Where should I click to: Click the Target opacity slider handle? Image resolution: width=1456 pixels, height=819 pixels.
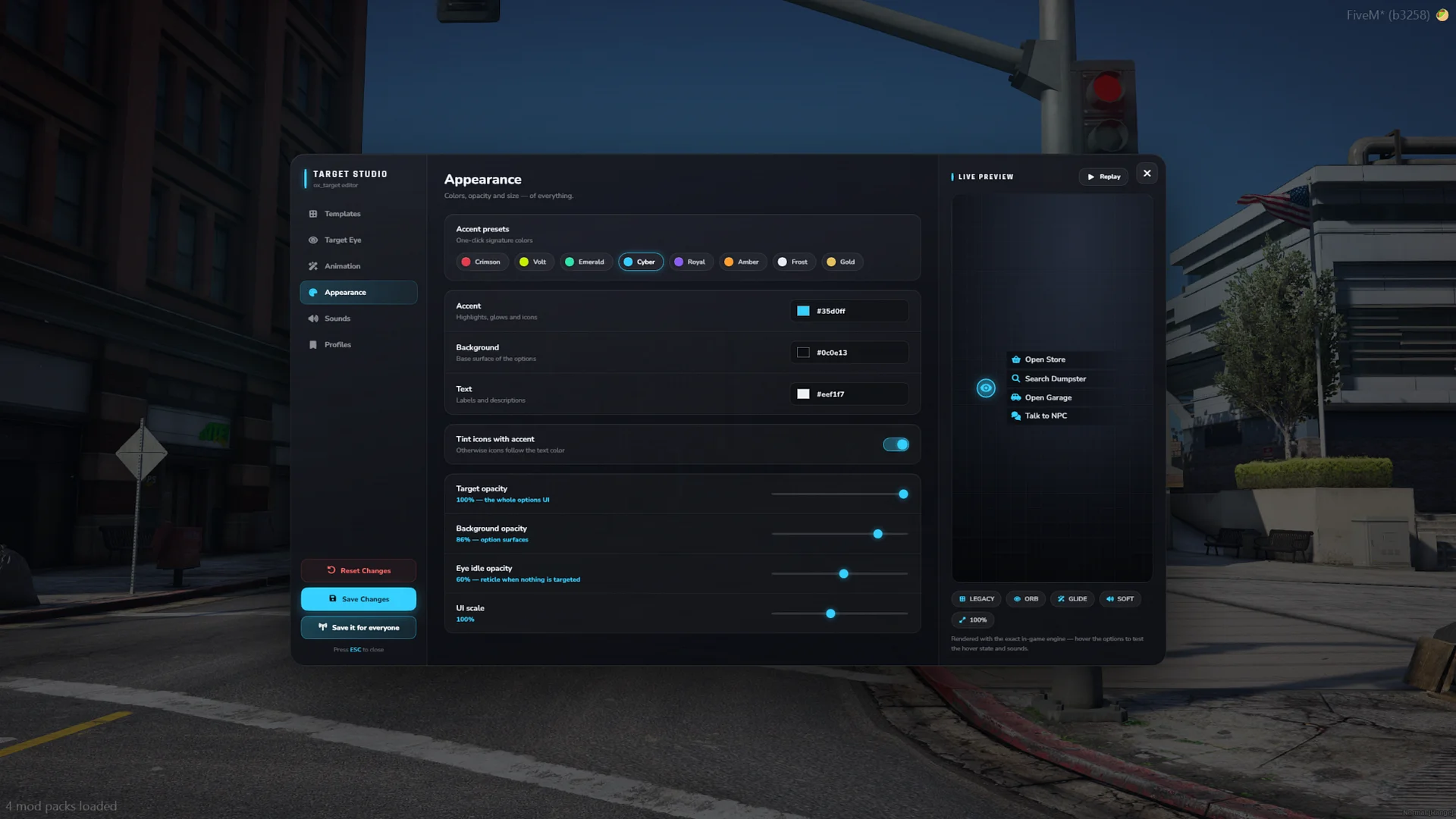coord(903,494)
